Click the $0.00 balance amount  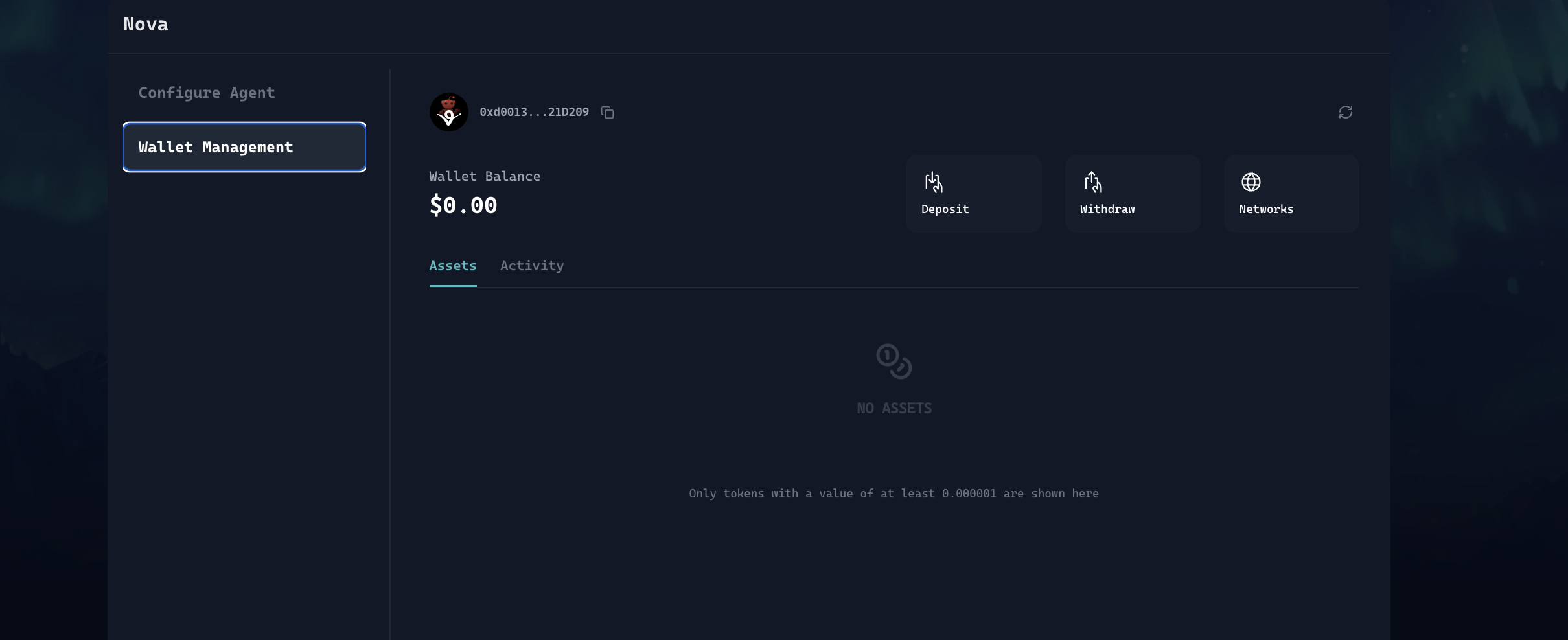(463, 205)
